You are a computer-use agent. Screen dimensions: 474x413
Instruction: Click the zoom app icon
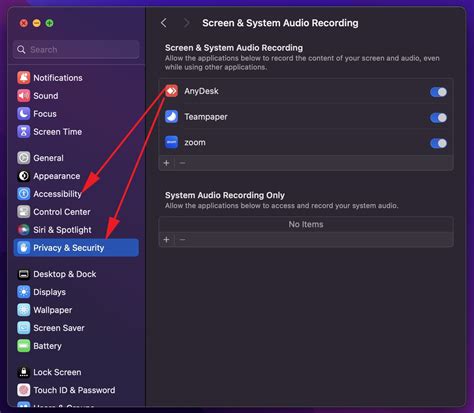pos(171,142)
